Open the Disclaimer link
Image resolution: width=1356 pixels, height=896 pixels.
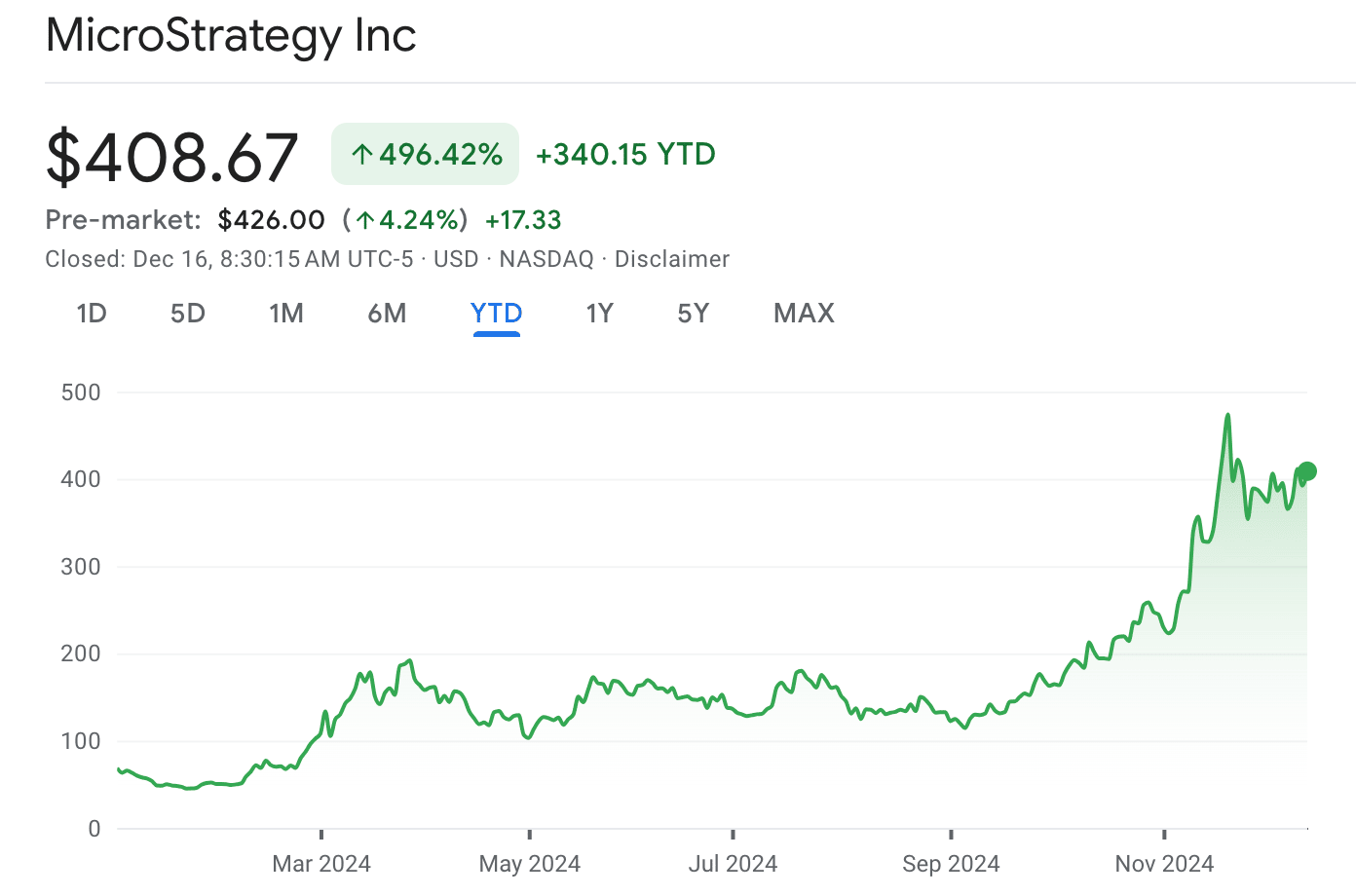672,259
